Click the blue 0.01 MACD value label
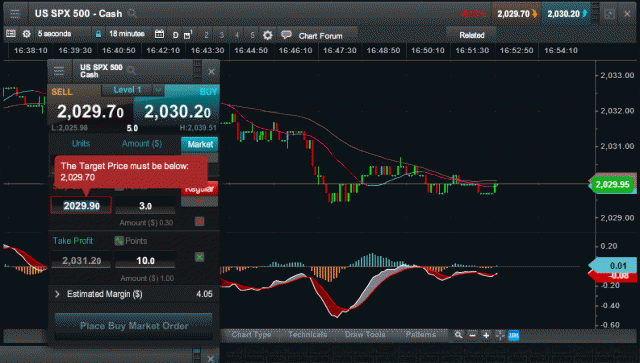The image size is (640, 363). (613, 265)
